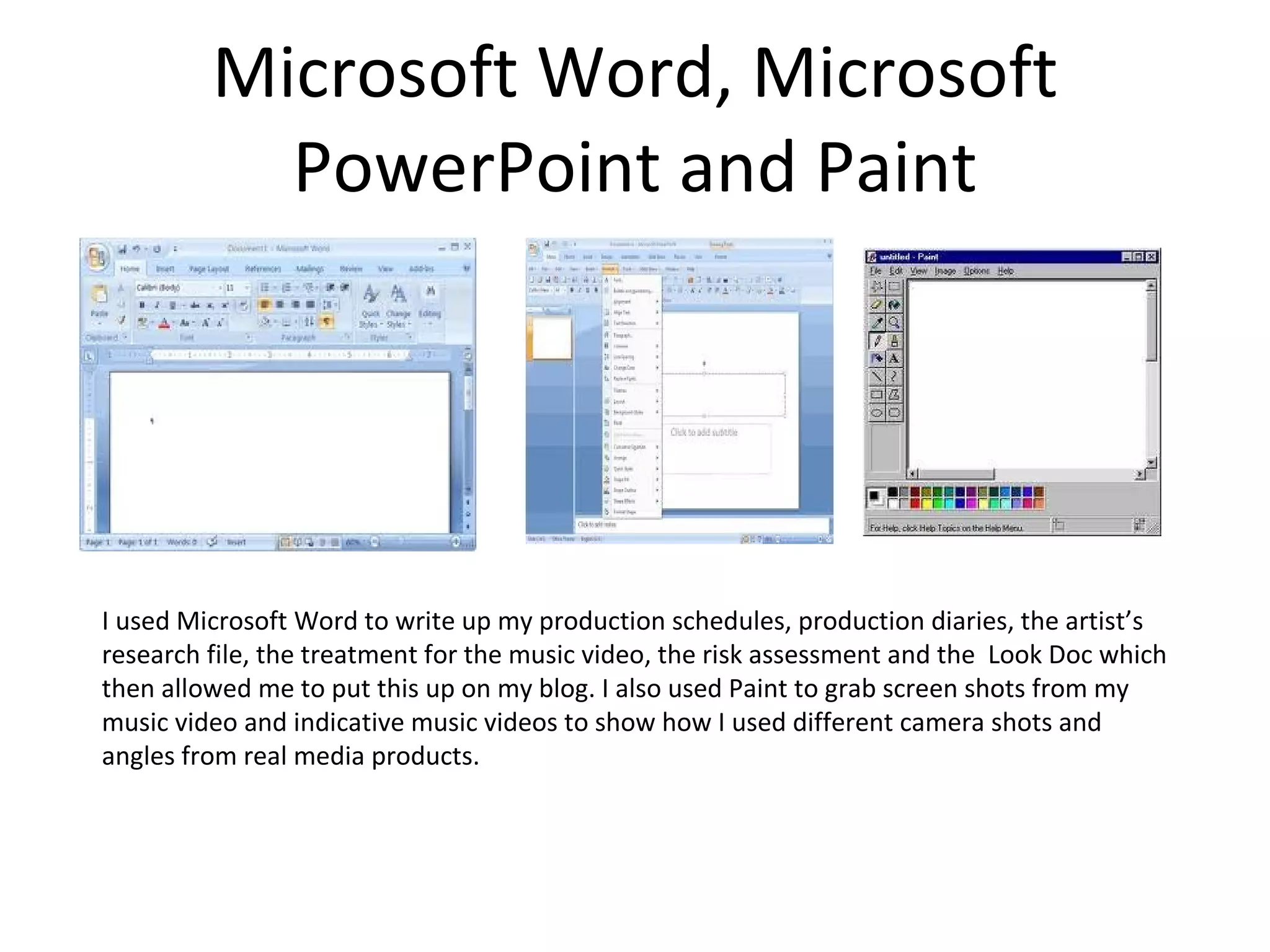Screen dimensions: 1270x952
Task: Click 'Click to add notes' pane in PowerPoint
Action: (x=702, y=525)
